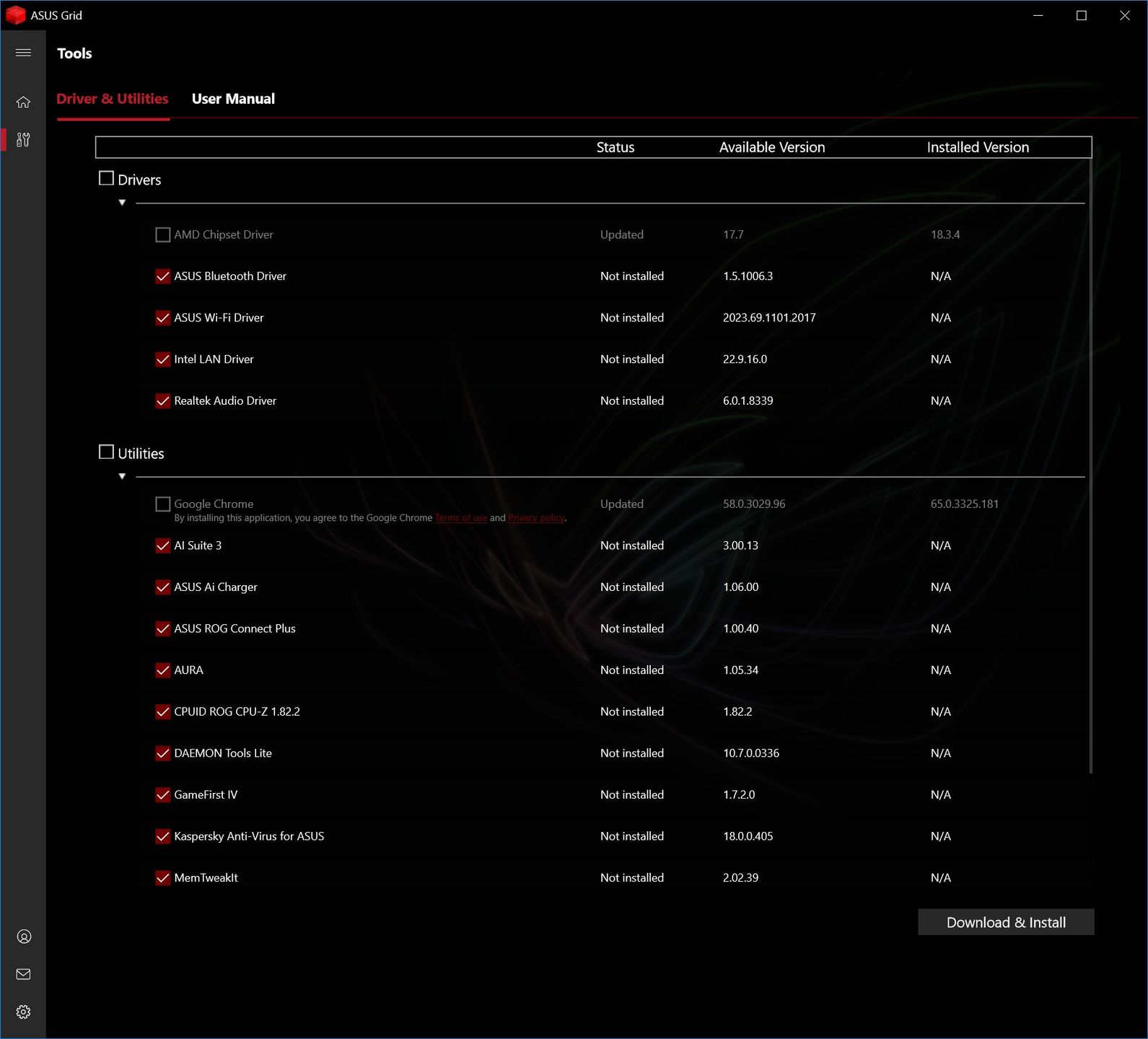The image size is (1148, 1039).
Task: Uncheck CPUID ROG CPU-Z checkbox
Action: 163,712
